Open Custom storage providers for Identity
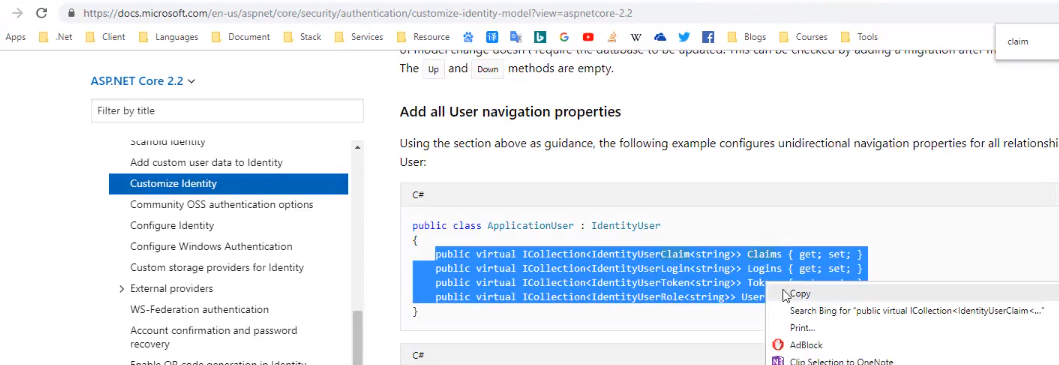1059x365 pixels. click(x=217, y=267)
